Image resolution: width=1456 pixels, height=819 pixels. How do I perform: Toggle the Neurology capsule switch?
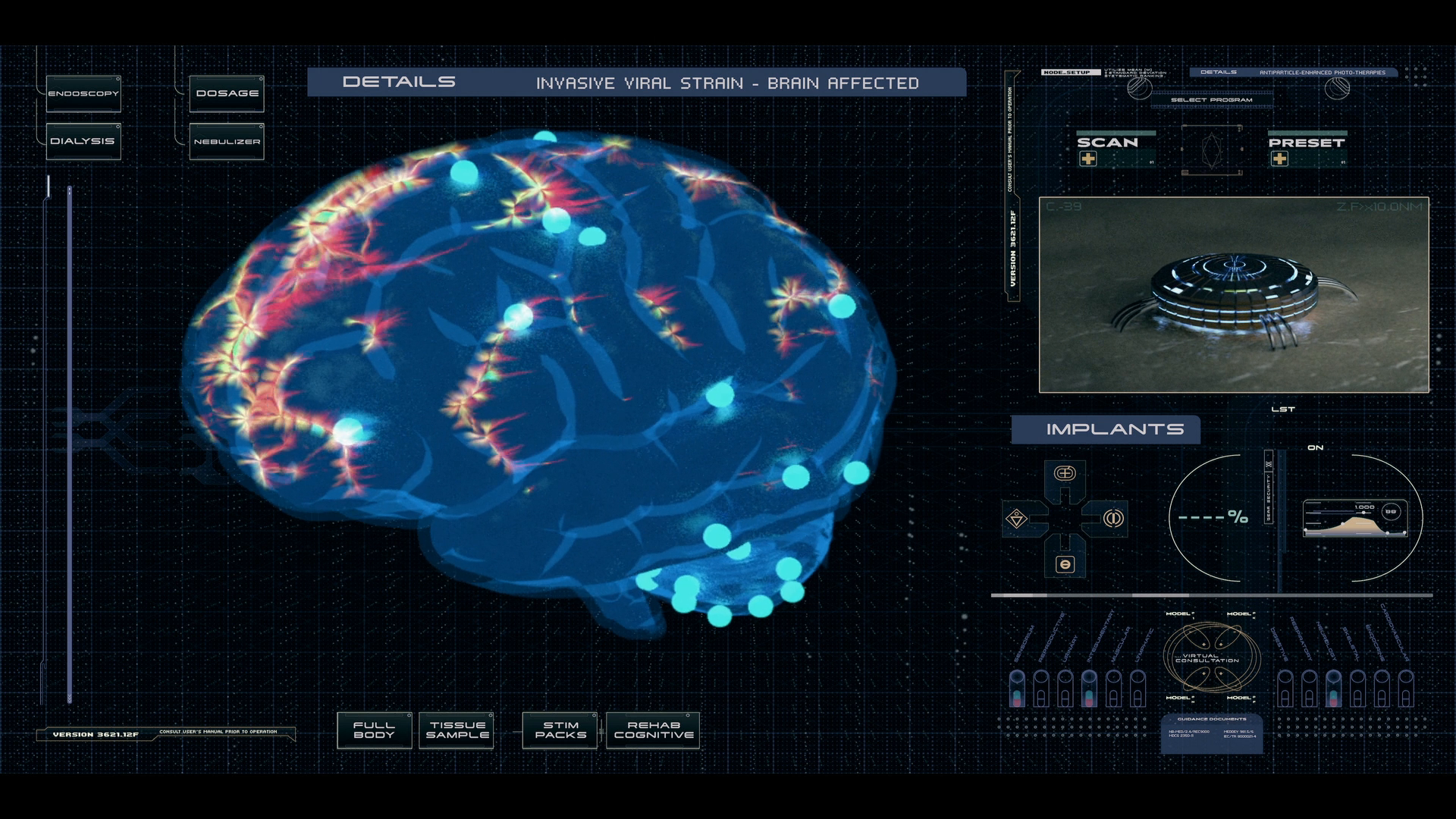[1332, 687]
